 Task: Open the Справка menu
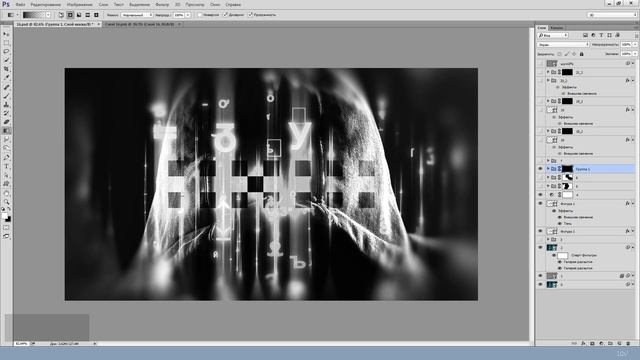tap(233, 4)
